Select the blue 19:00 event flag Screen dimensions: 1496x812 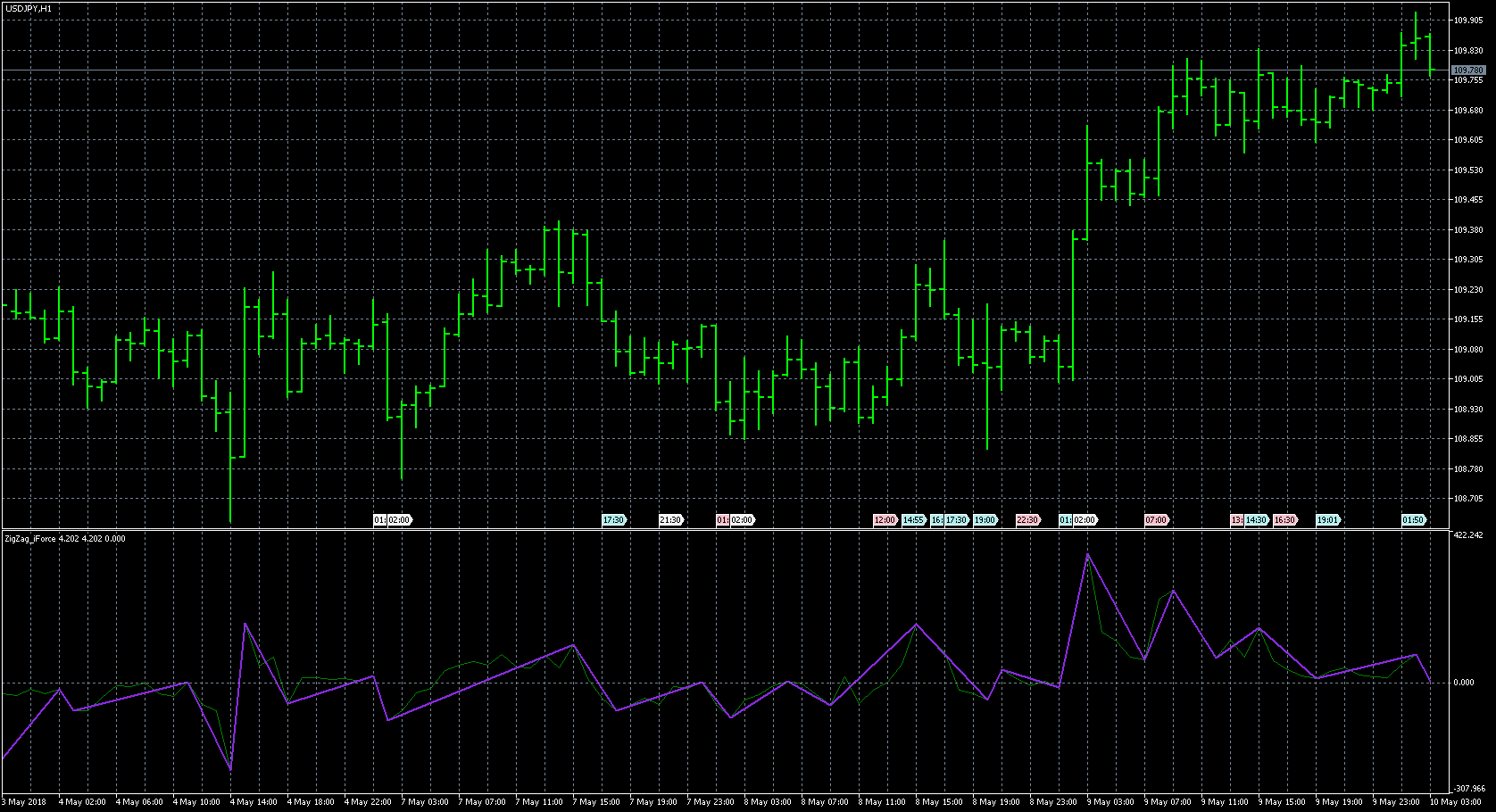tap(985, 520)
